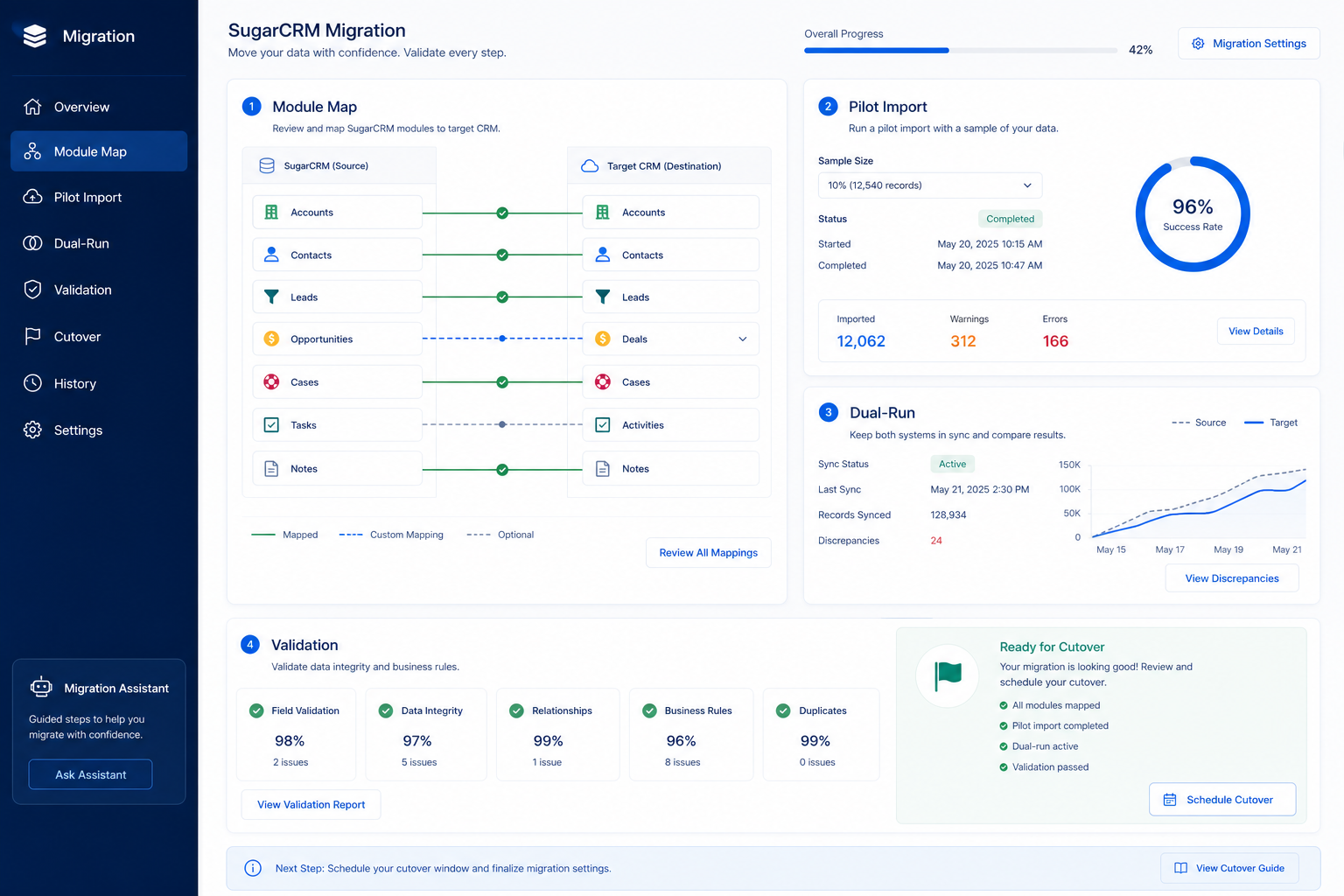Open Dual-Run in the sidebar

(99, 243)
